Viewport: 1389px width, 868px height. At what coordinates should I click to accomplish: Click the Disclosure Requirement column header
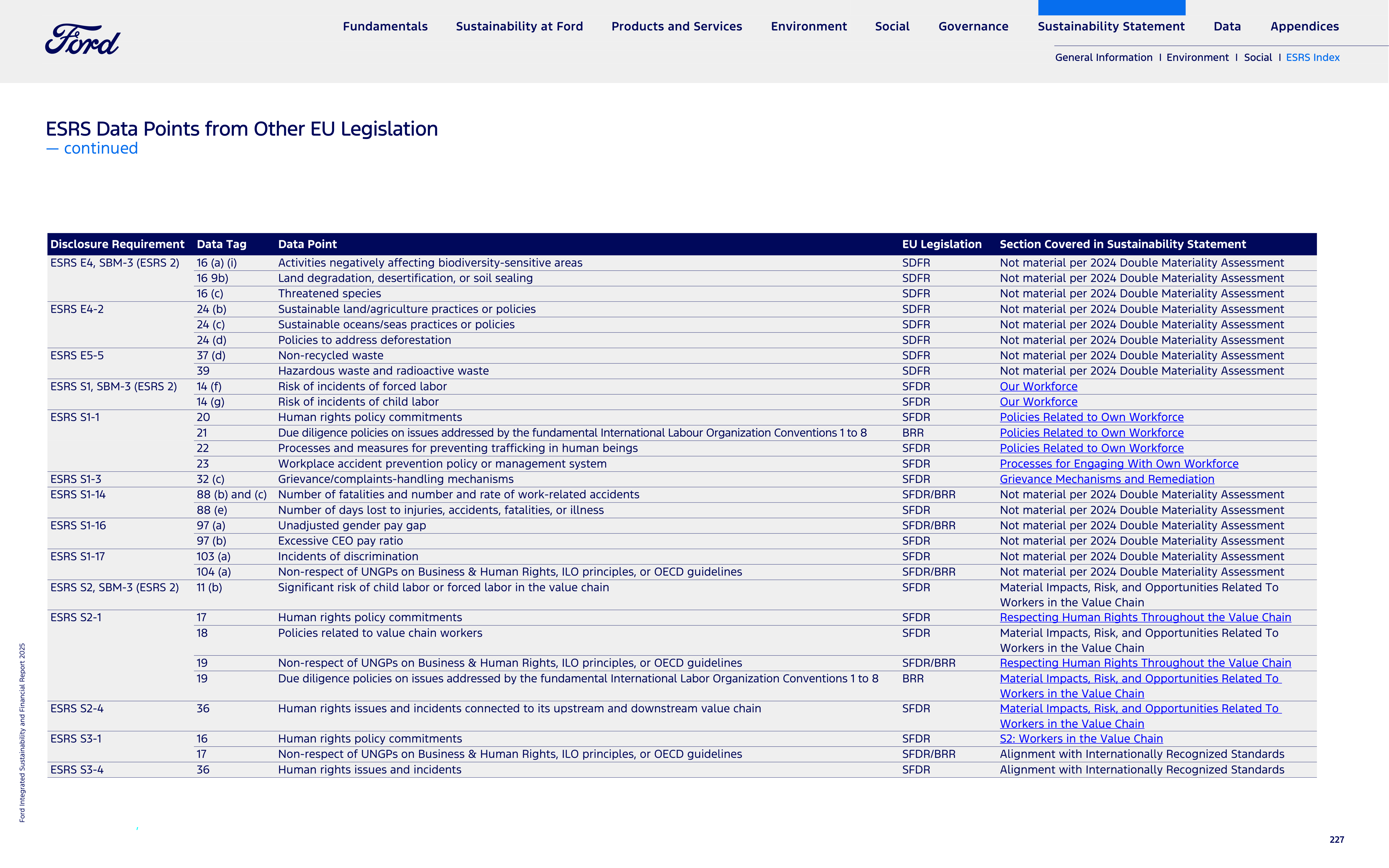click(117, 244)
